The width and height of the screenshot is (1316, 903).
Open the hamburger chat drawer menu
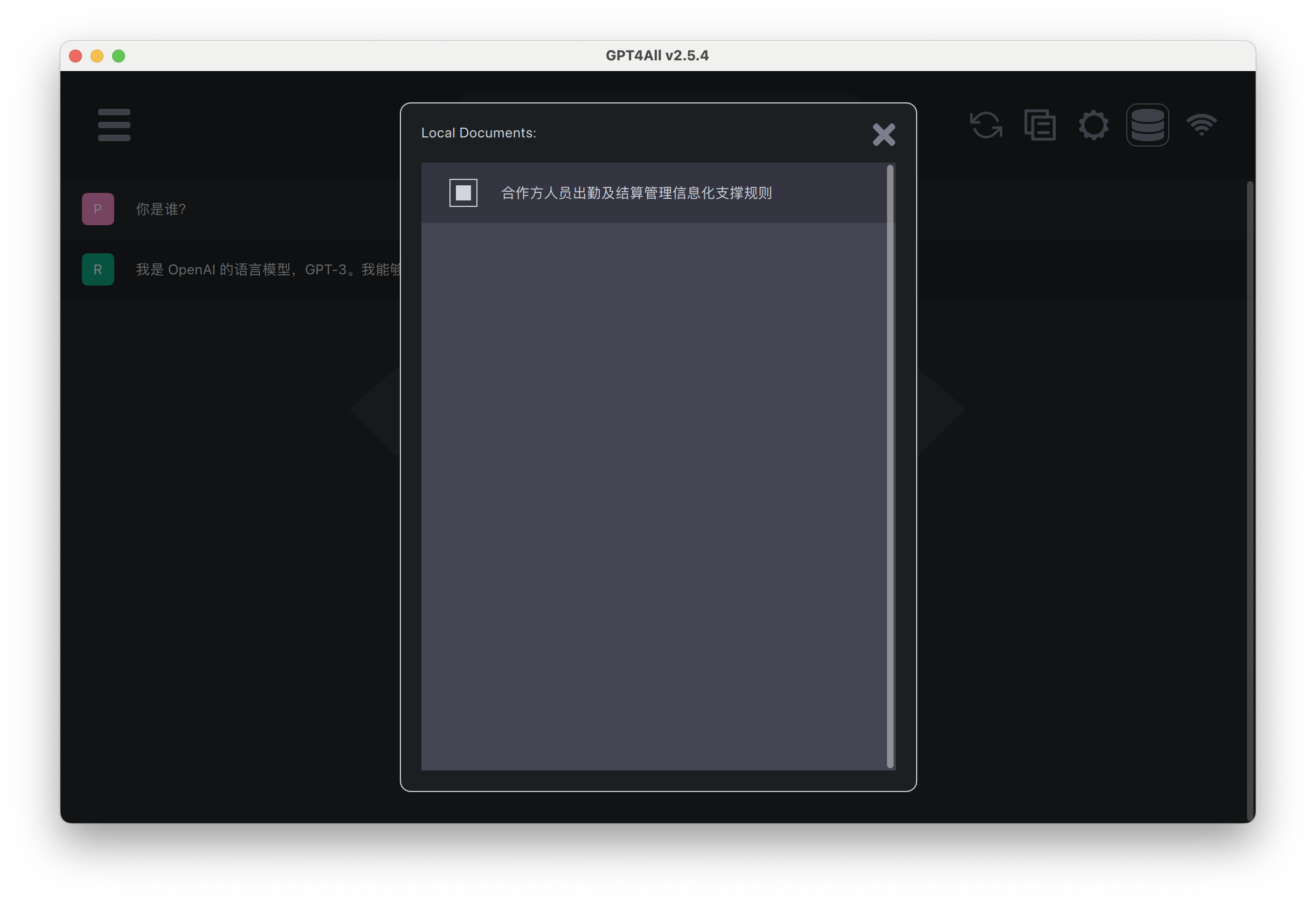pos(114,124)
